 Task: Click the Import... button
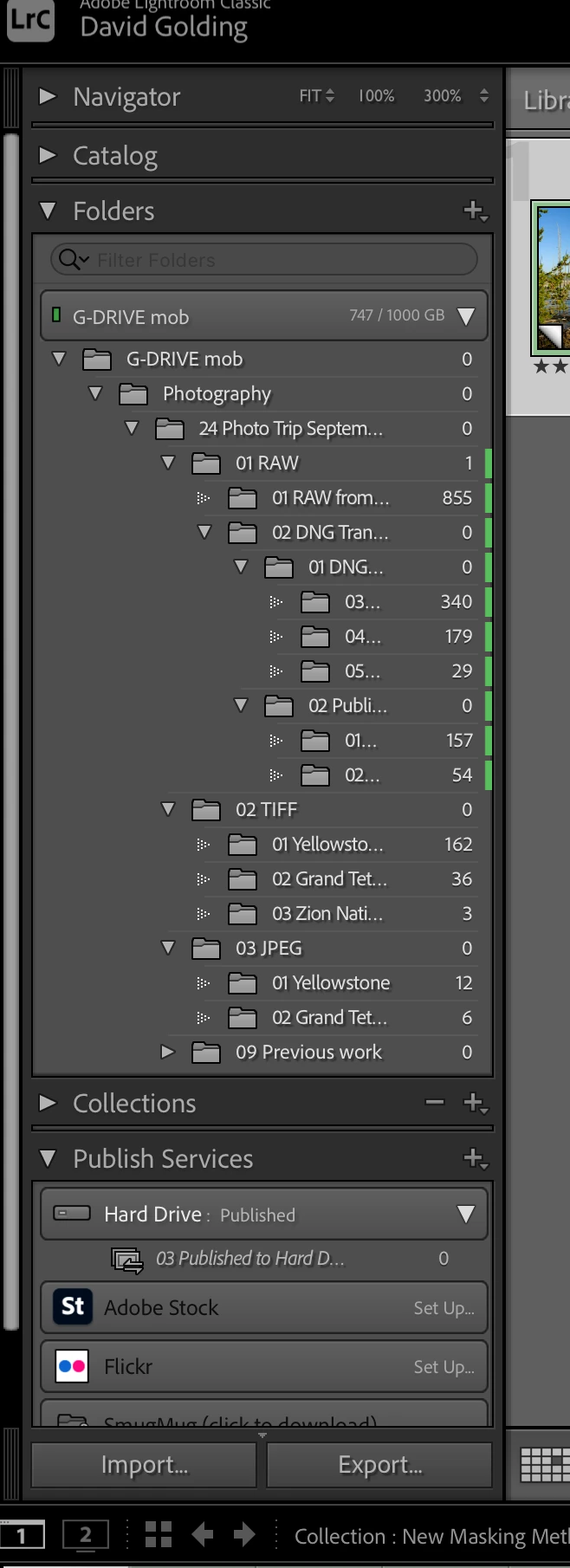tap(144, 1464)
